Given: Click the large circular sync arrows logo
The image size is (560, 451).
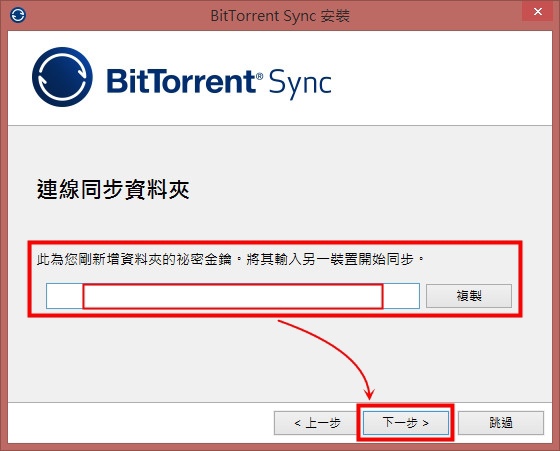Looking at the screenshot, I should 62,77.
